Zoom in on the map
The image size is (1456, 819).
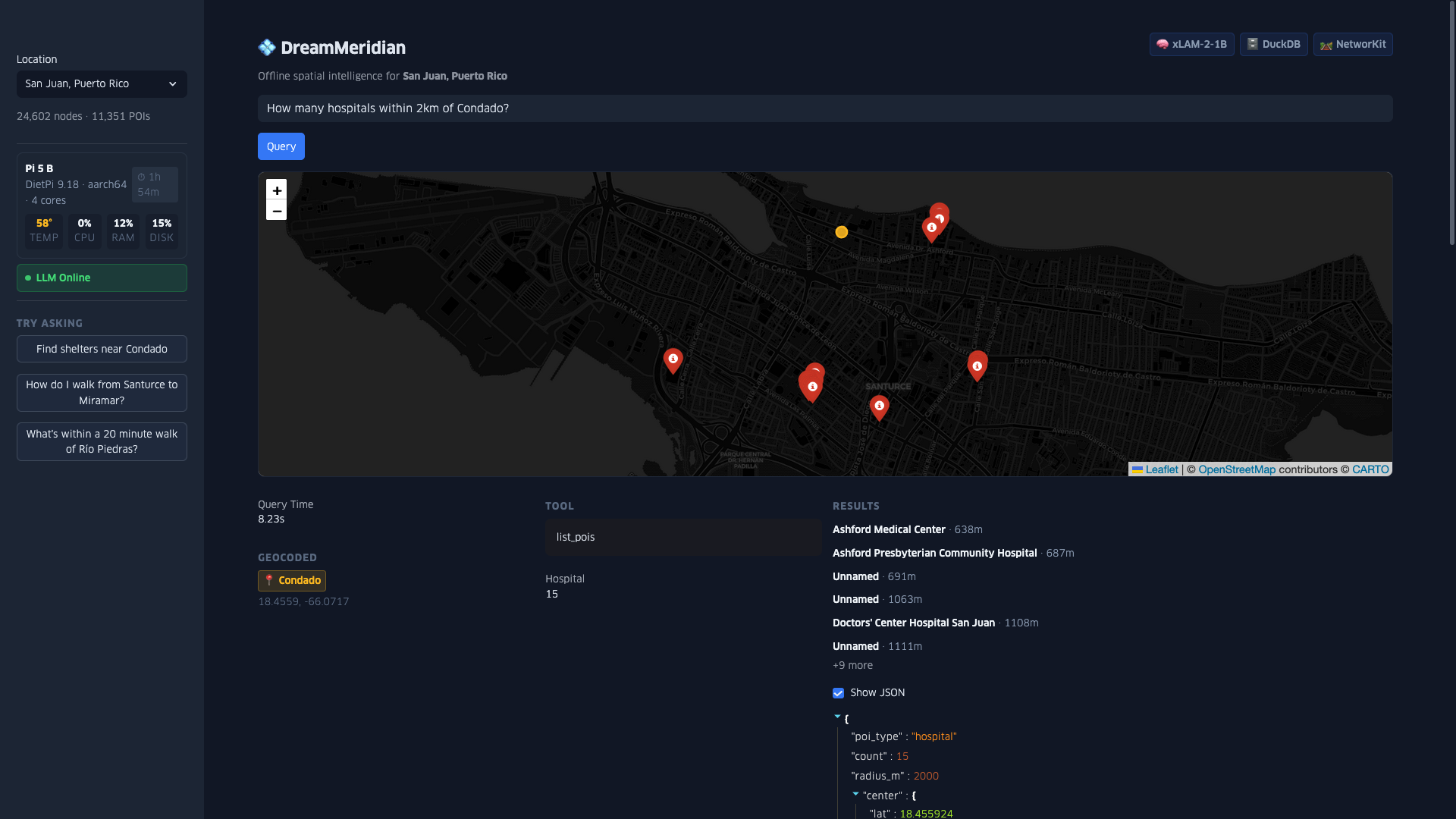pos(276,190)
